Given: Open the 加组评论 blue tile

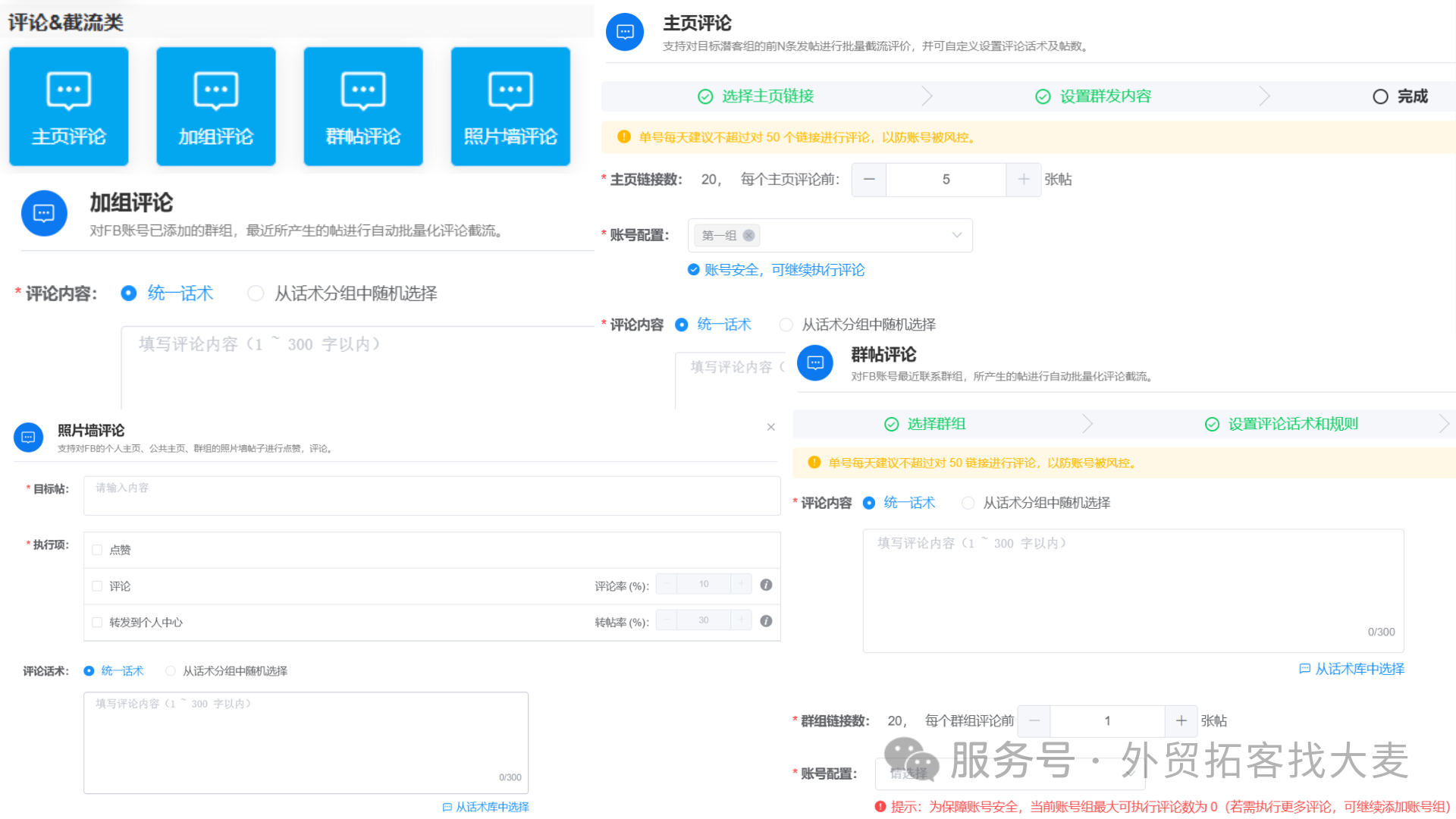Looking at the screenshot, I should pos(216,106).
